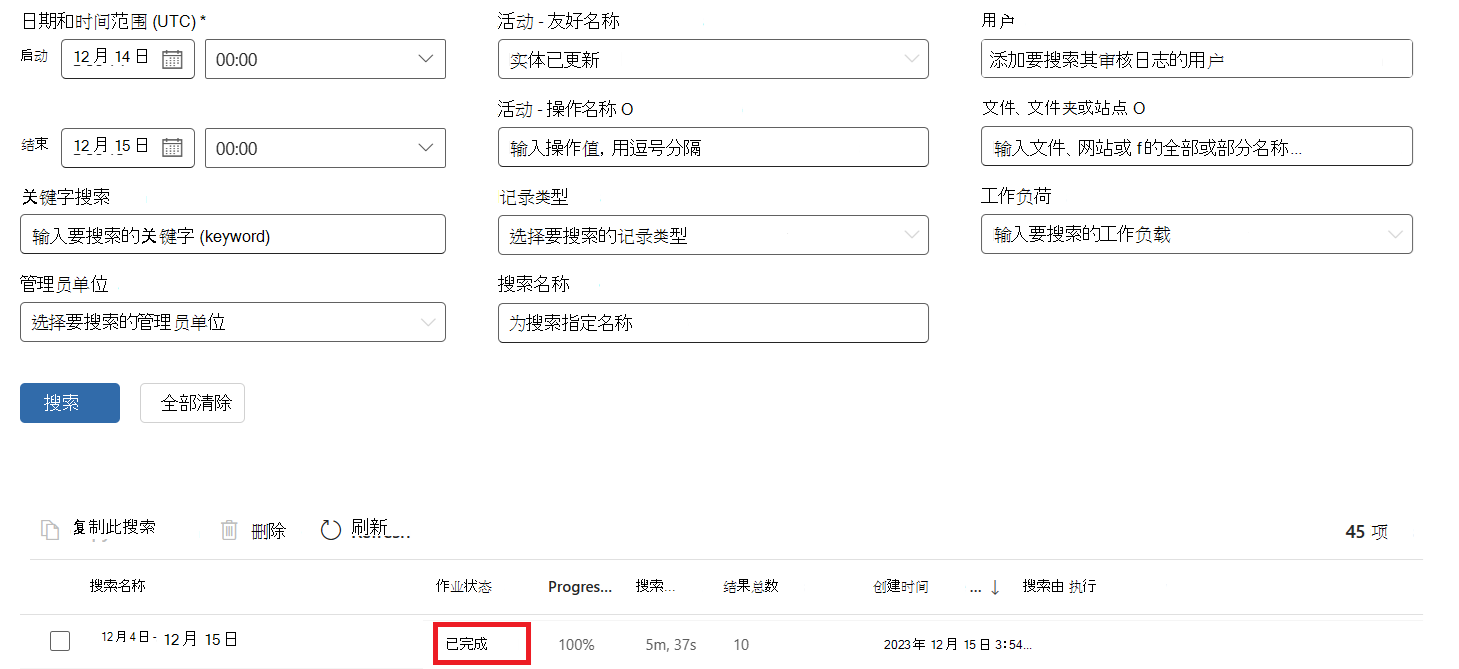Open the start date calendar icon
The image size is (1459, 669).
(172, 59)
